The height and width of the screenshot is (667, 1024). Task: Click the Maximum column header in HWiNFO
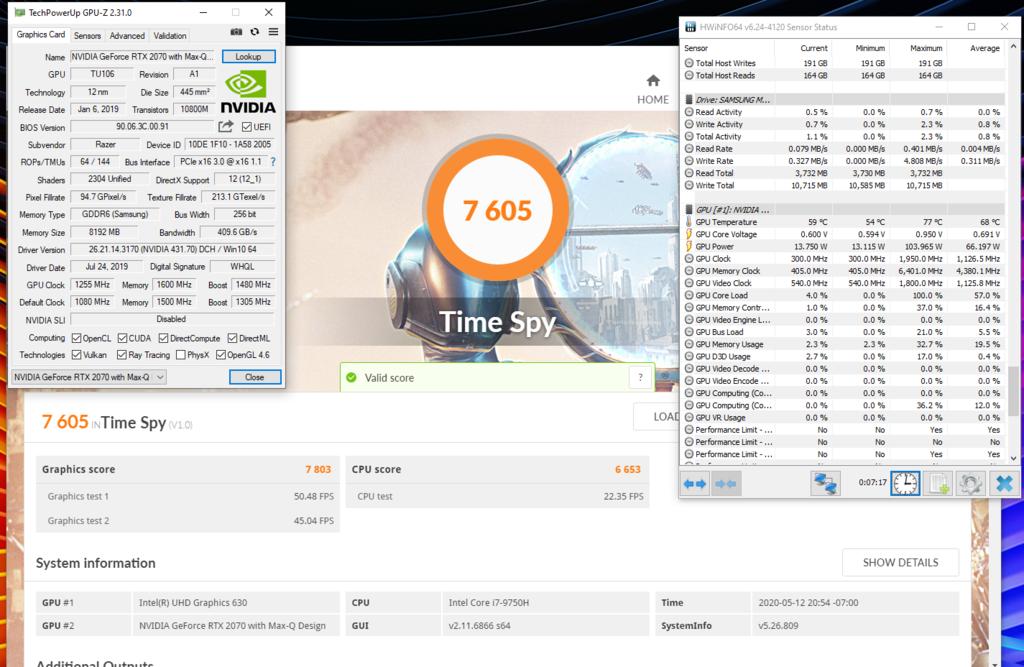925,48
